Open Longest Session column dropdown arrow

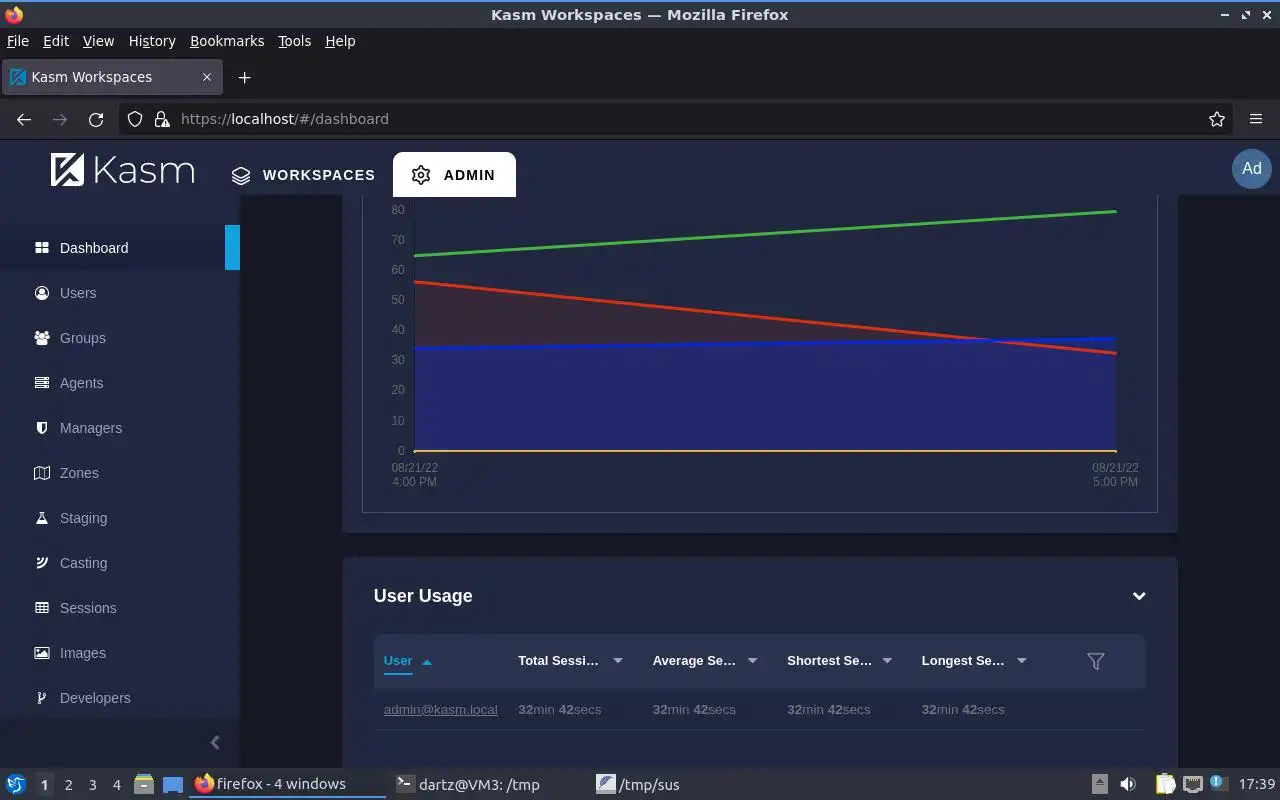tap(1022, 661)
